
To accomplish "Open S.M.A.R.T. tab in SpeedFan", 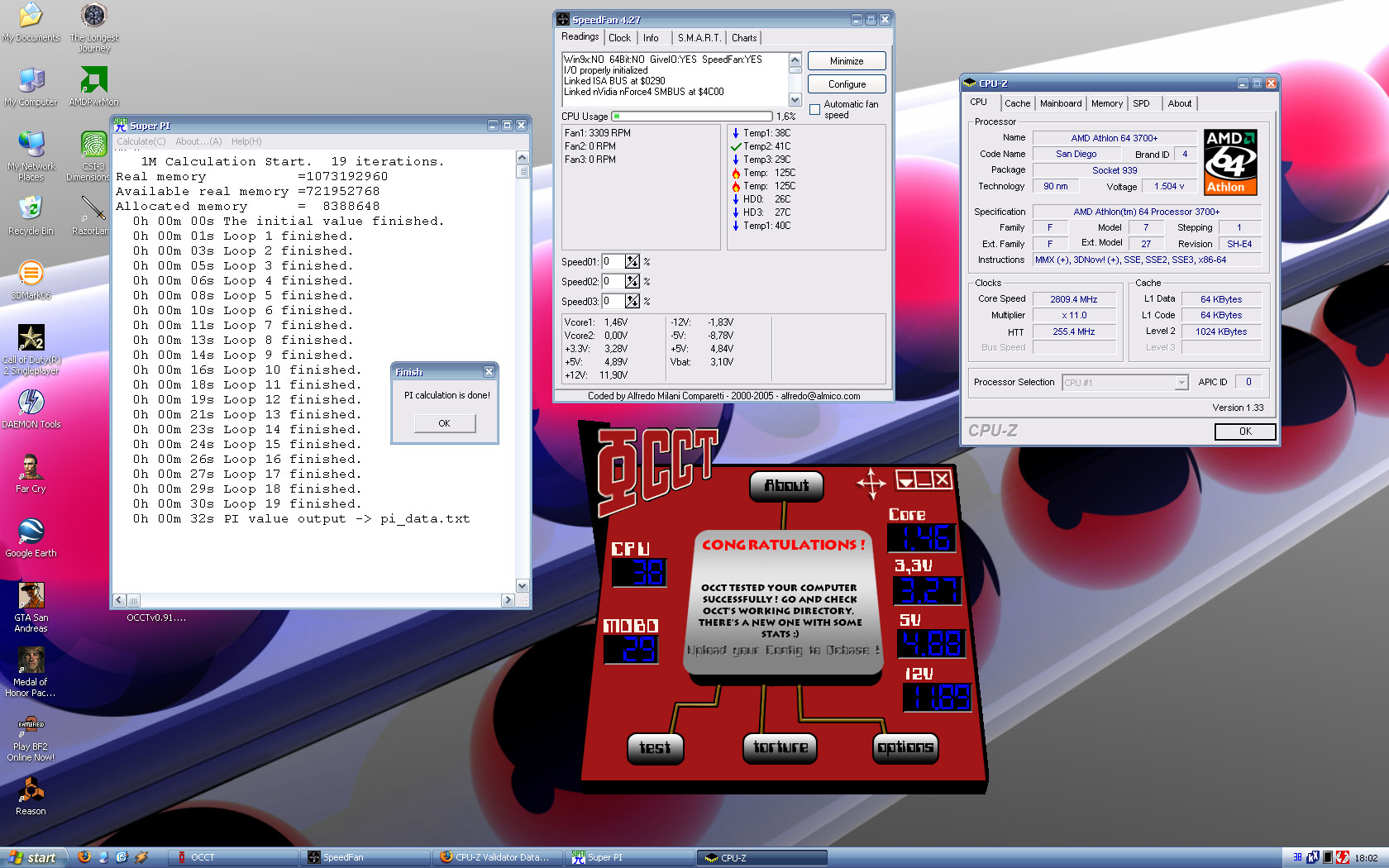I will (699, 38).
